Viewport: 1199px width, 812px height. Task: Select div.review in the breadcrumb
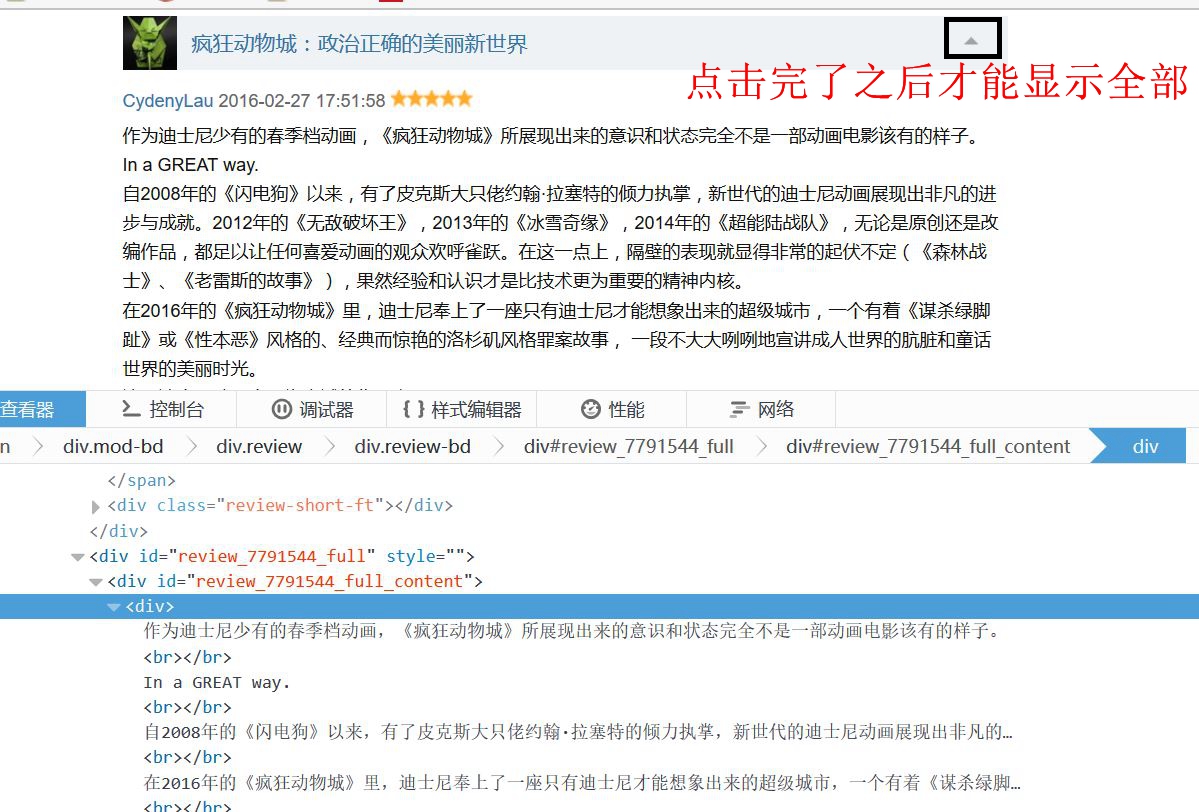259,447
